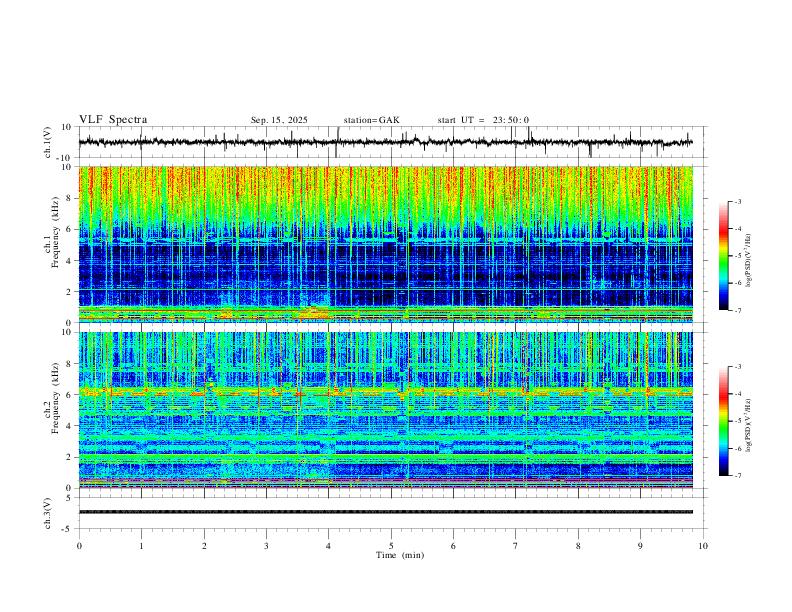
Task: Click the "8" kHz tick on ch.1 frequency axis
Action: click(69, 198)
